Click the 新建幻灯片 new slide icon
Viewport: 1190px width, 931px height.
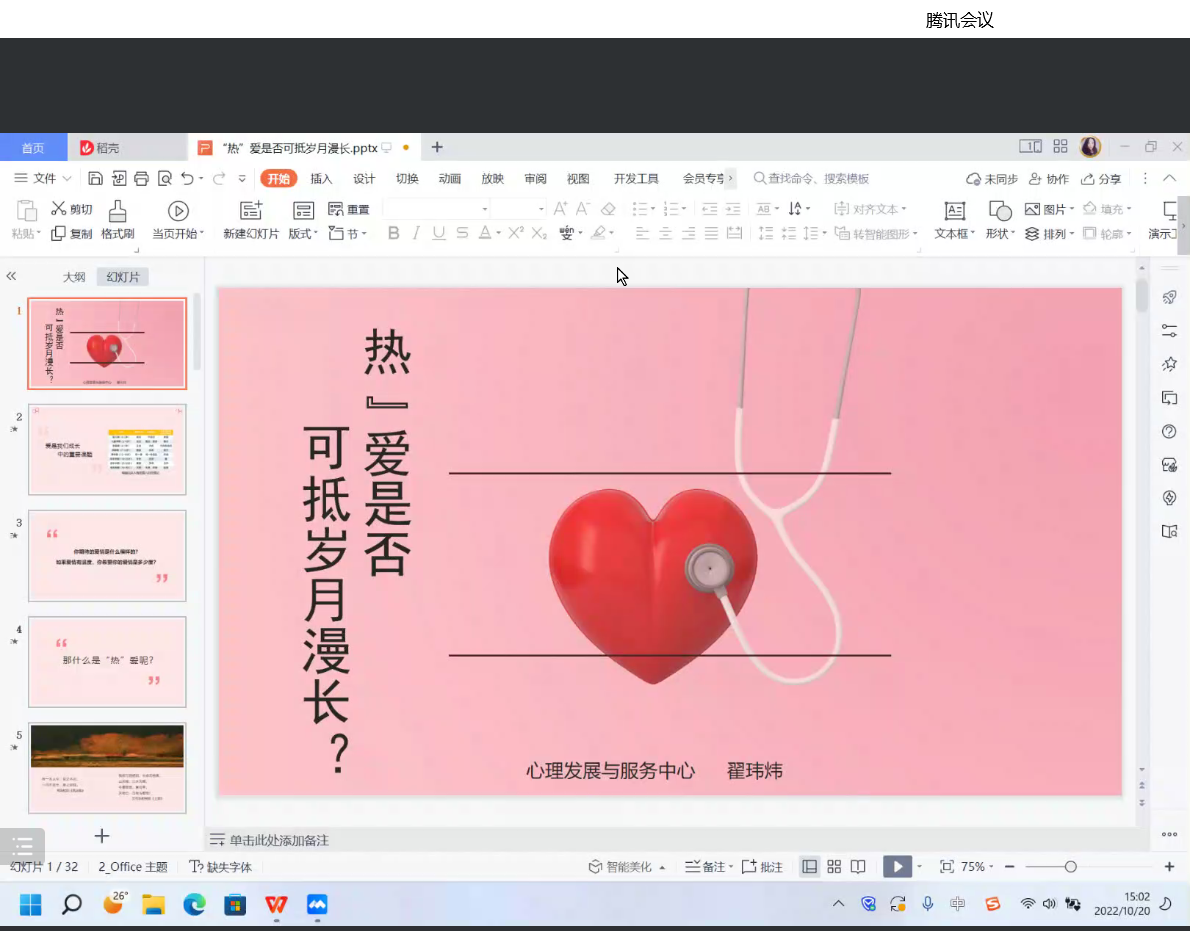click(251, 211)
